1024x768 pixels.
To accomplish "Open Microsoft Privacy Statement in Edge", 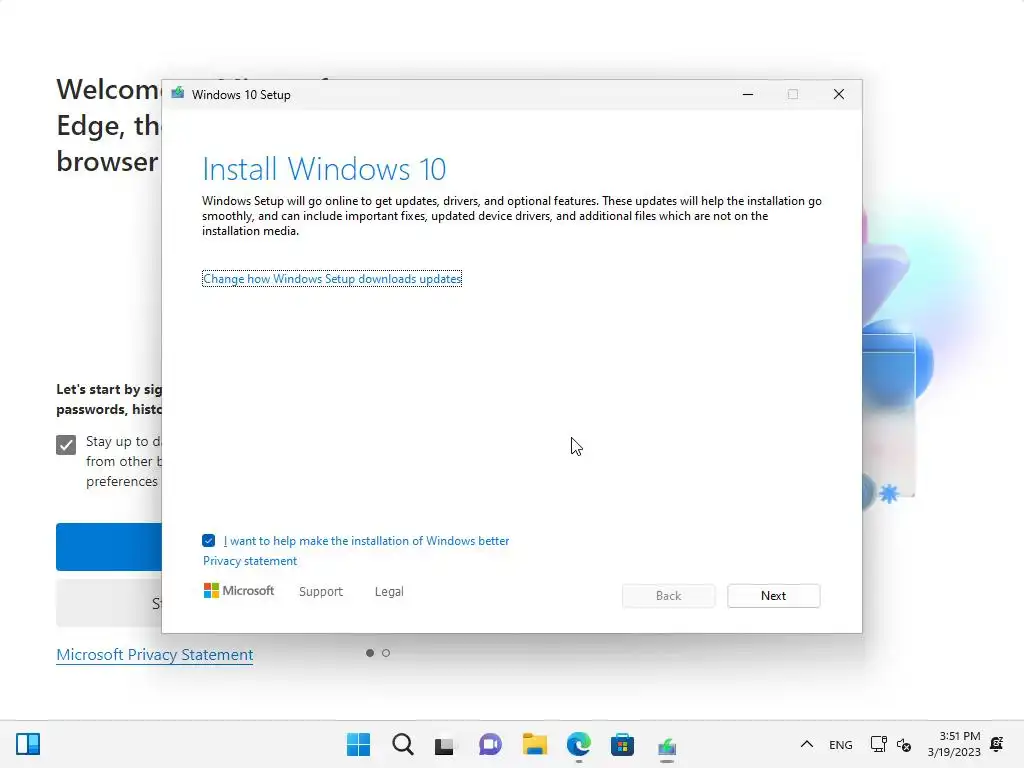I will (x=155, y=654).
